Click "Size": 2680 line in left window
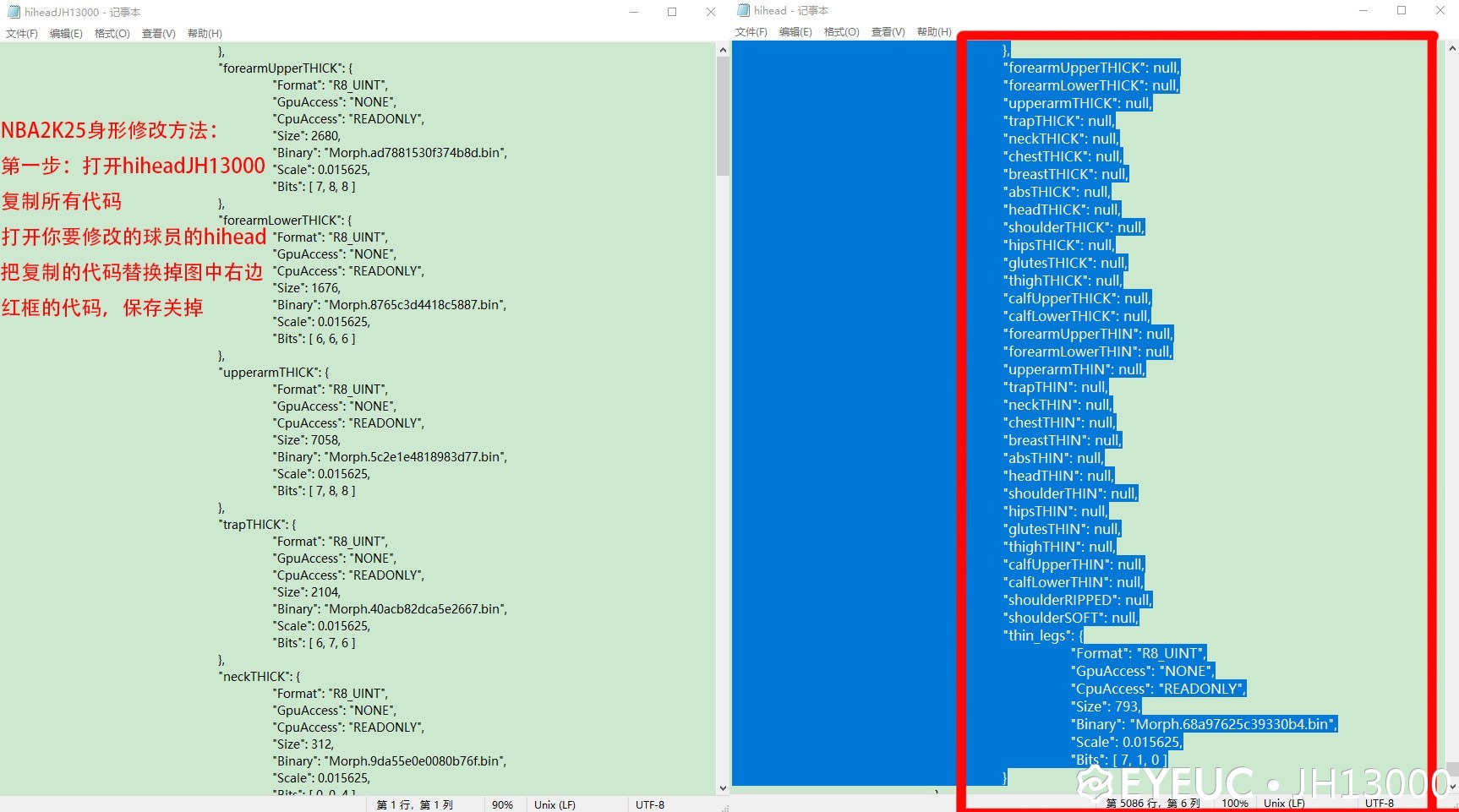The width and height of the screenshot is (1459, 812). coord(307,136)
